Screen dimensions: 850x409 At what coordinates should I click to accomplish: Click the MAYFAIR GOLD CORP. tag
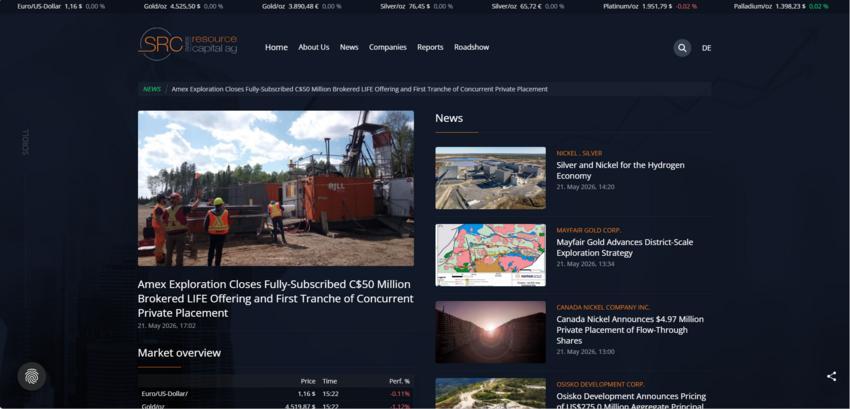pyautogui.click(x=589, y=231)
